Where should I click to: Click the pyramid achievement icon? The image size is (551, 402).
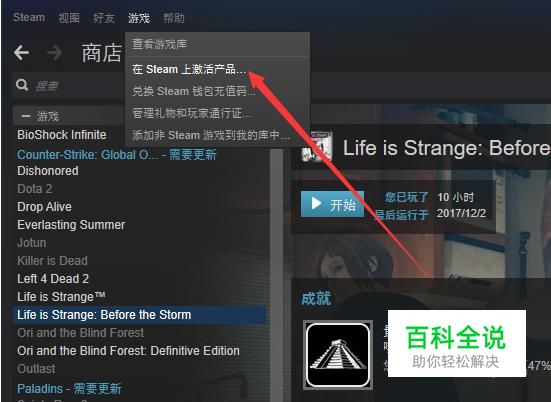tap(338, 355)
